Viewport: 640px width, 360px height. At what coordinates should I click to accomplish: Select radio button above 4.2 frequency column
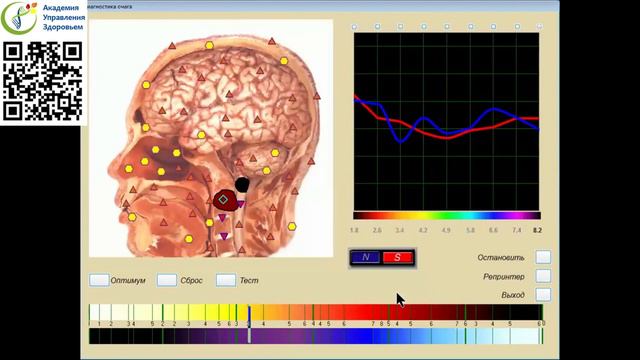tap(424, 27)
